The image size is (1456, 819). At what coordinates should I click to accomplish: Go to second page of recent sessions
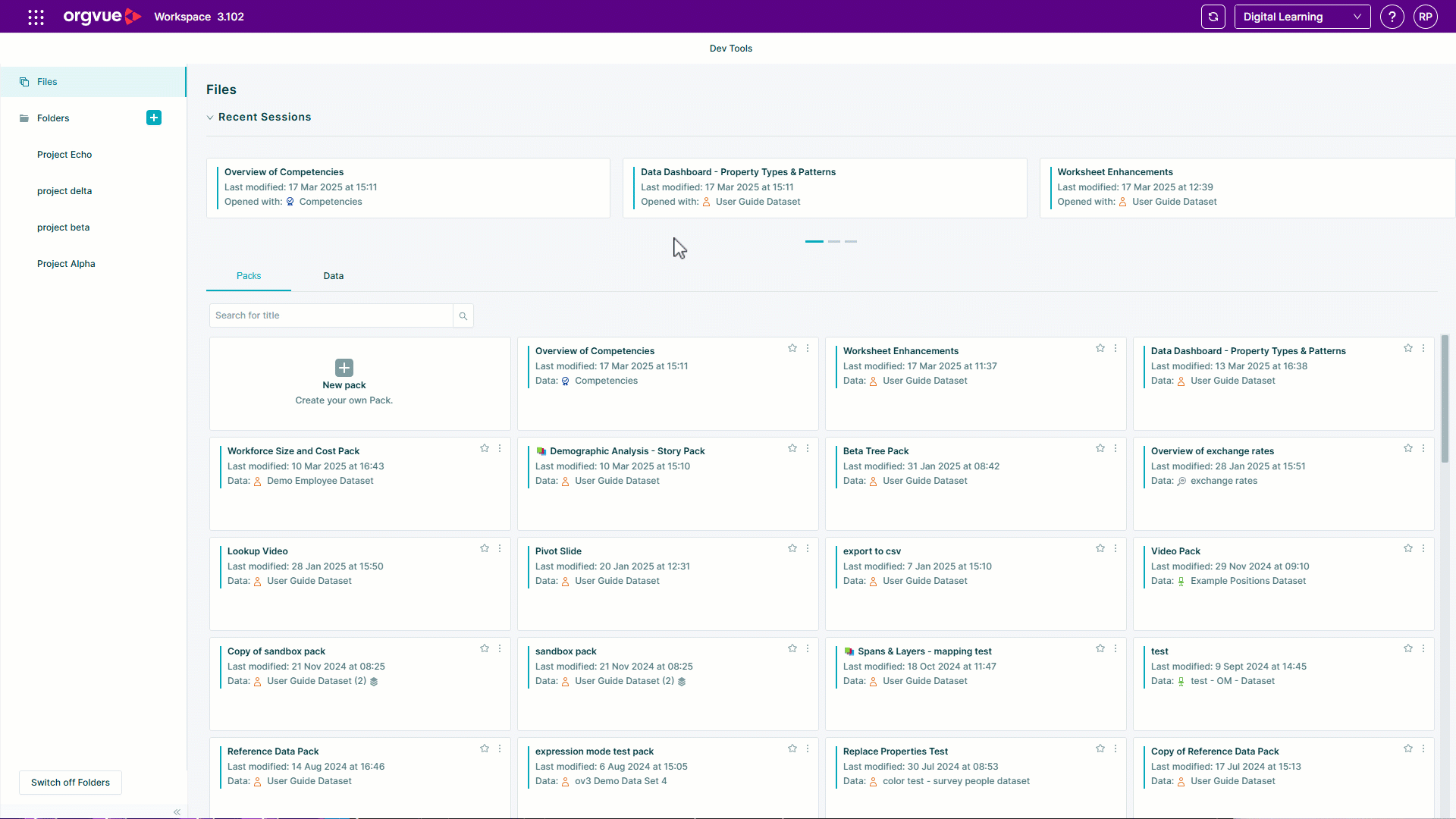click(x=834, y=241)
